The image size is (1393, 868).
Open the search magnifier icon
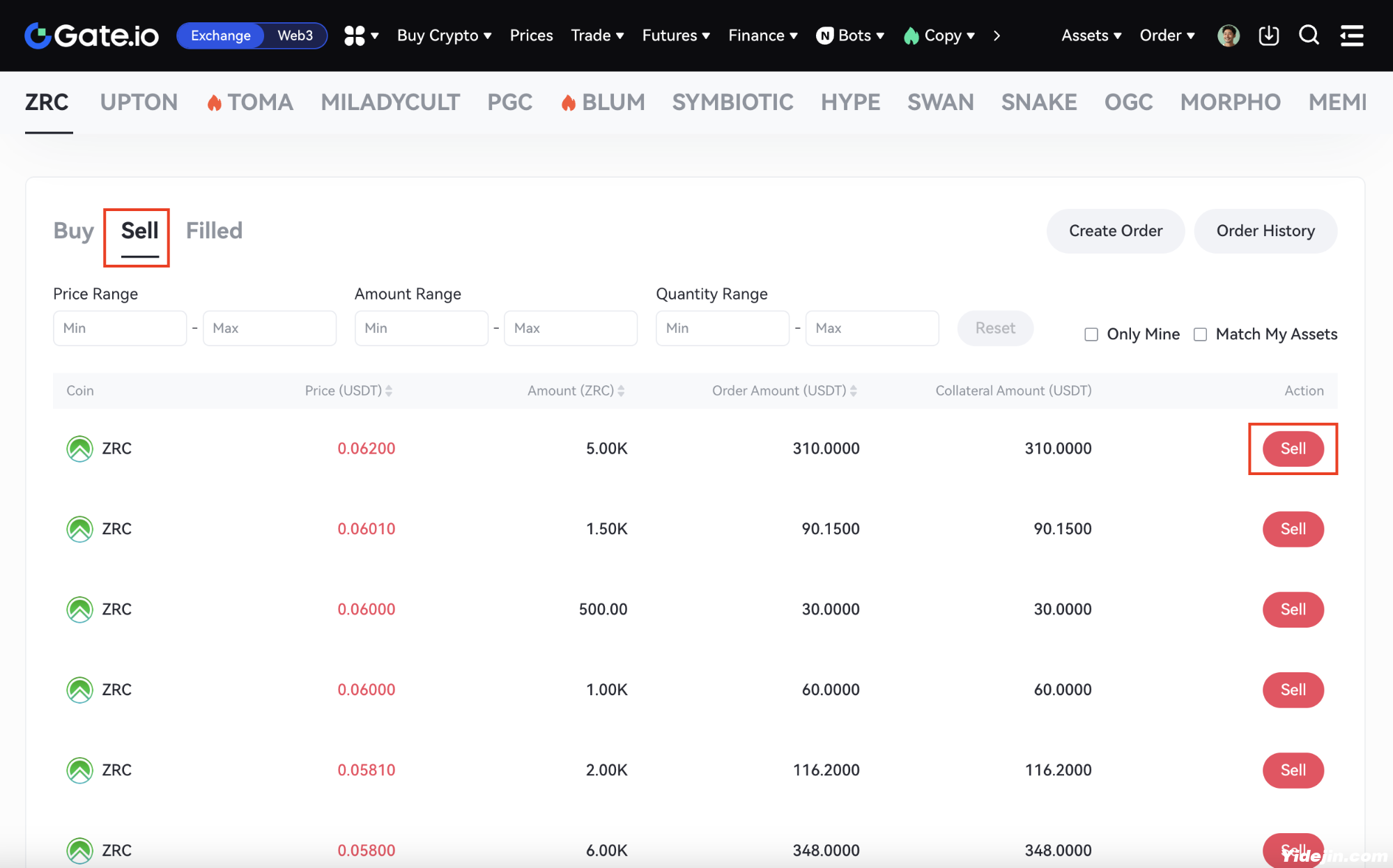click(1309, 35)
